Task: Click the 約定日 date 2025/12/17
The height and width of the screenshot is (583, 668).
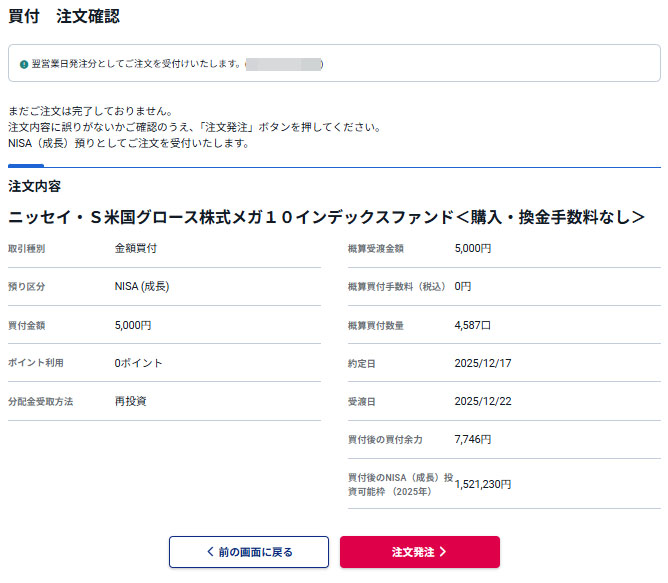Action: 482,363
